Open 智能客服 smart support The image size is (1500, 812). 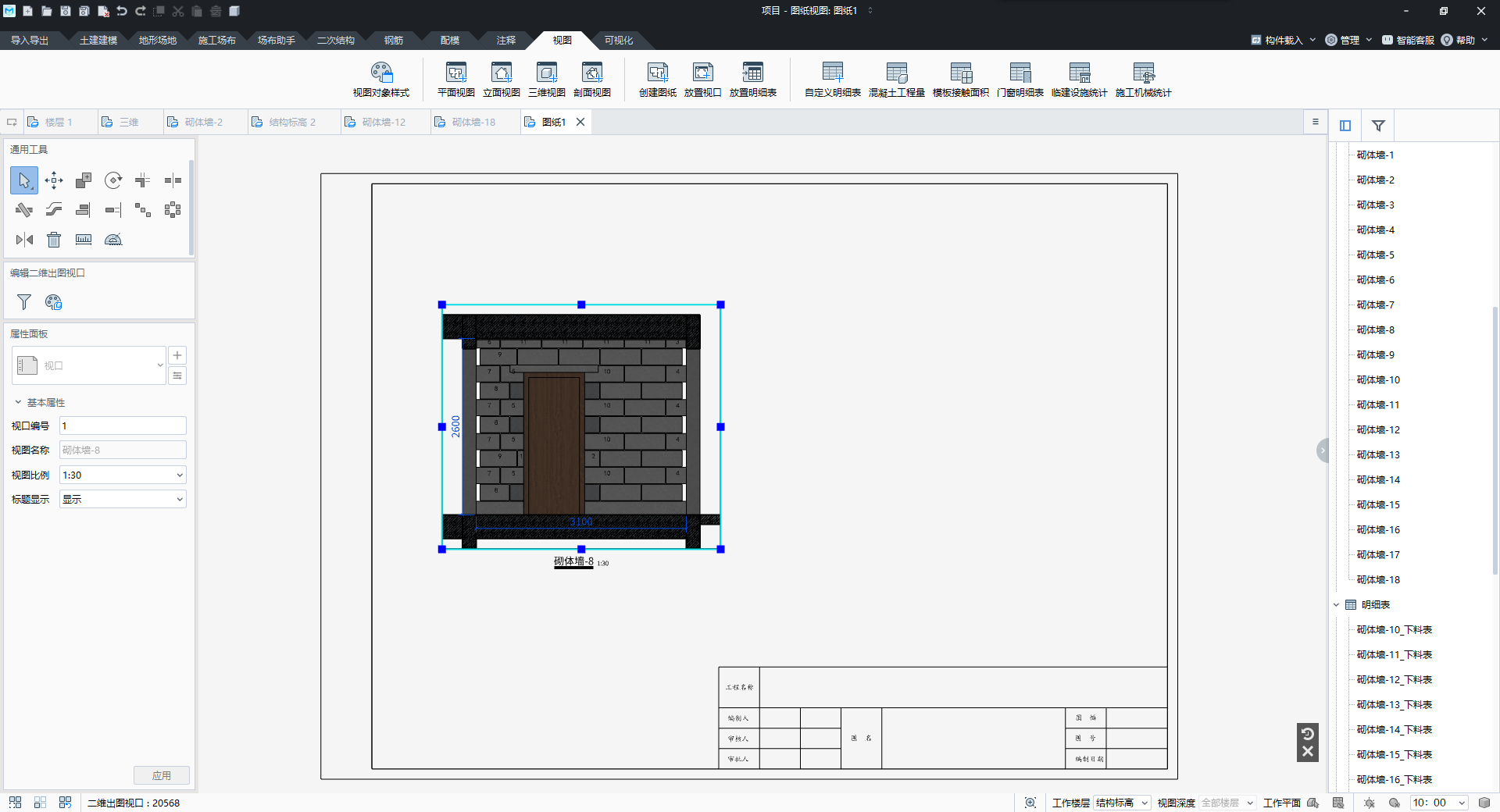point(1408,40)
